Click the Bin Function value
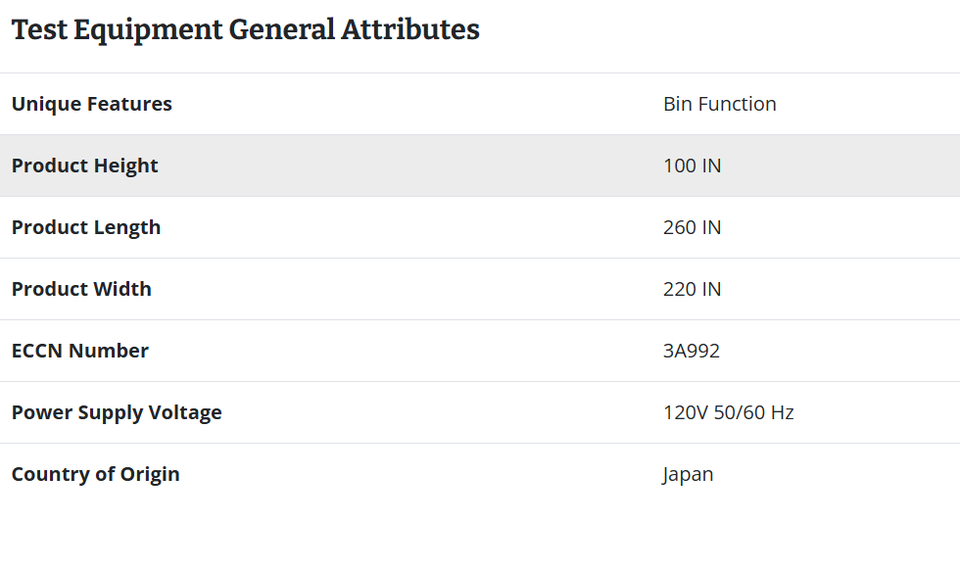 (x=719, y=104)
